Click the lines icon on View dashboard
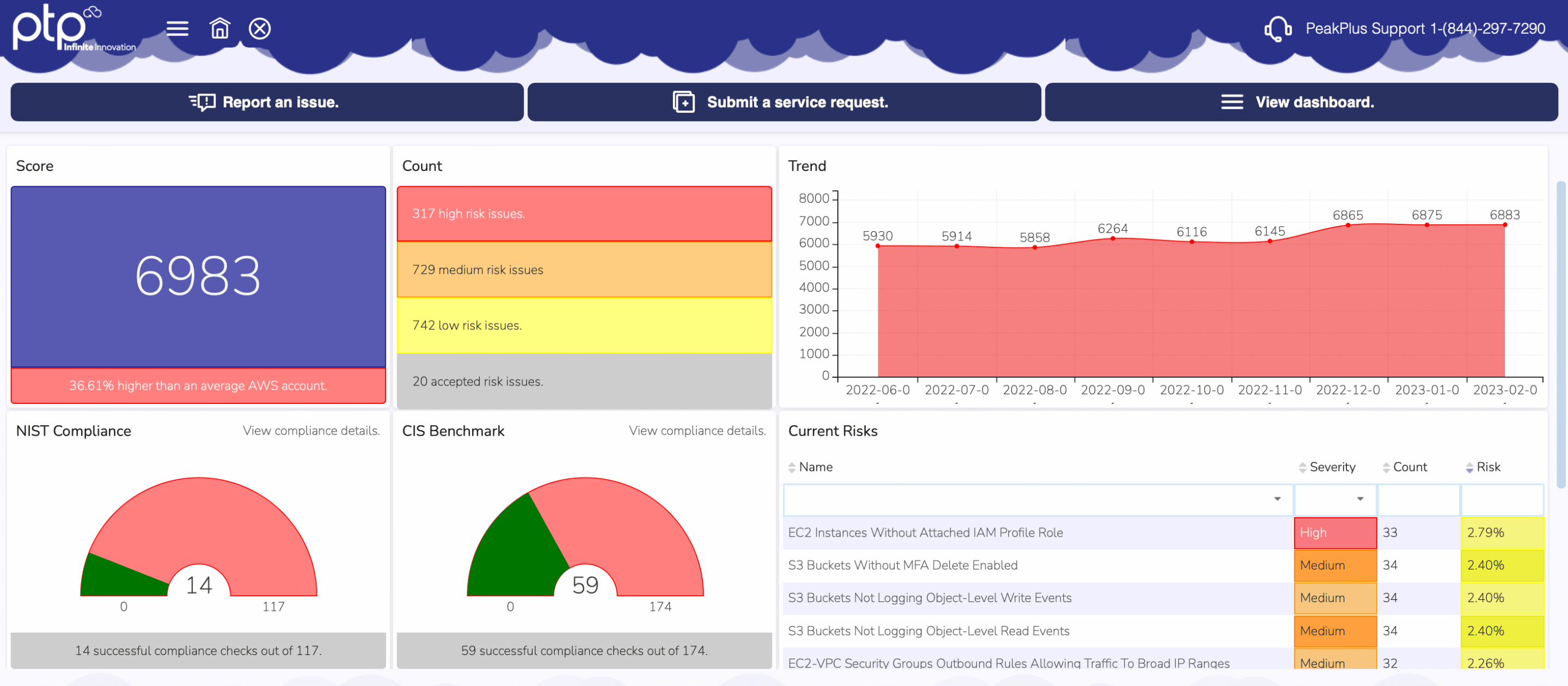Image resolution: width=1568 pixels, height=686 pixels. click(x=1232, y=102)
